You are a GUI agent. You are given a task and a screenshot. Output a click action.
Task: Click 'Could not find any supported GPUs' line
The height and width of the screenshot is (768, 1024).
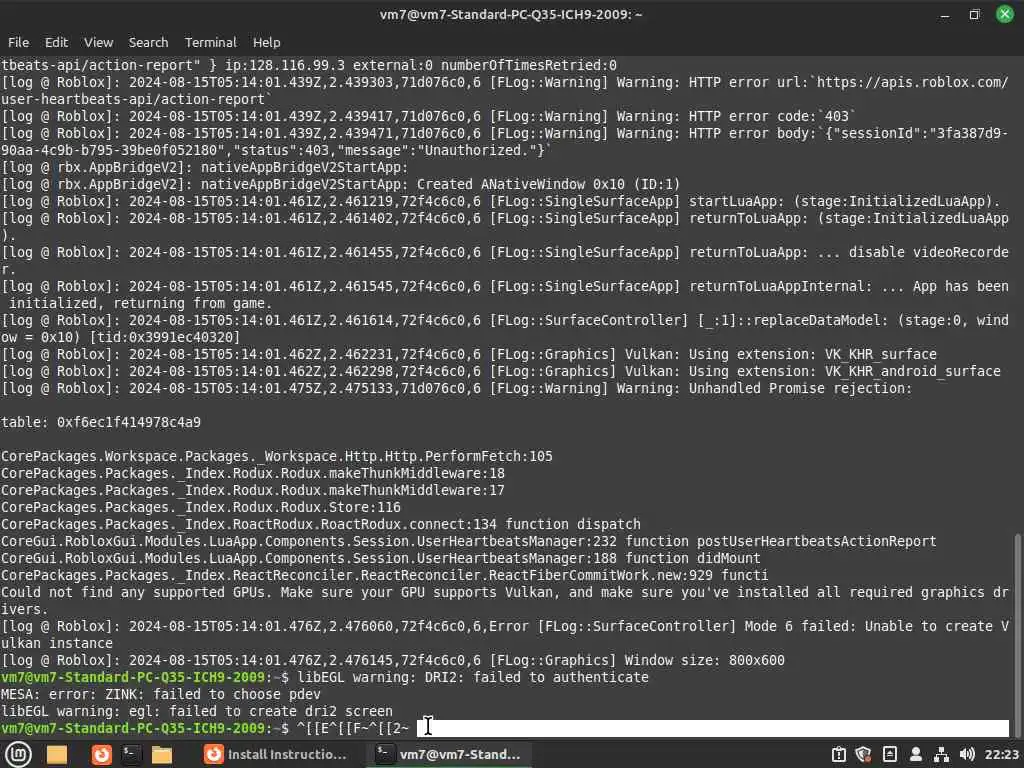point(504,600)
